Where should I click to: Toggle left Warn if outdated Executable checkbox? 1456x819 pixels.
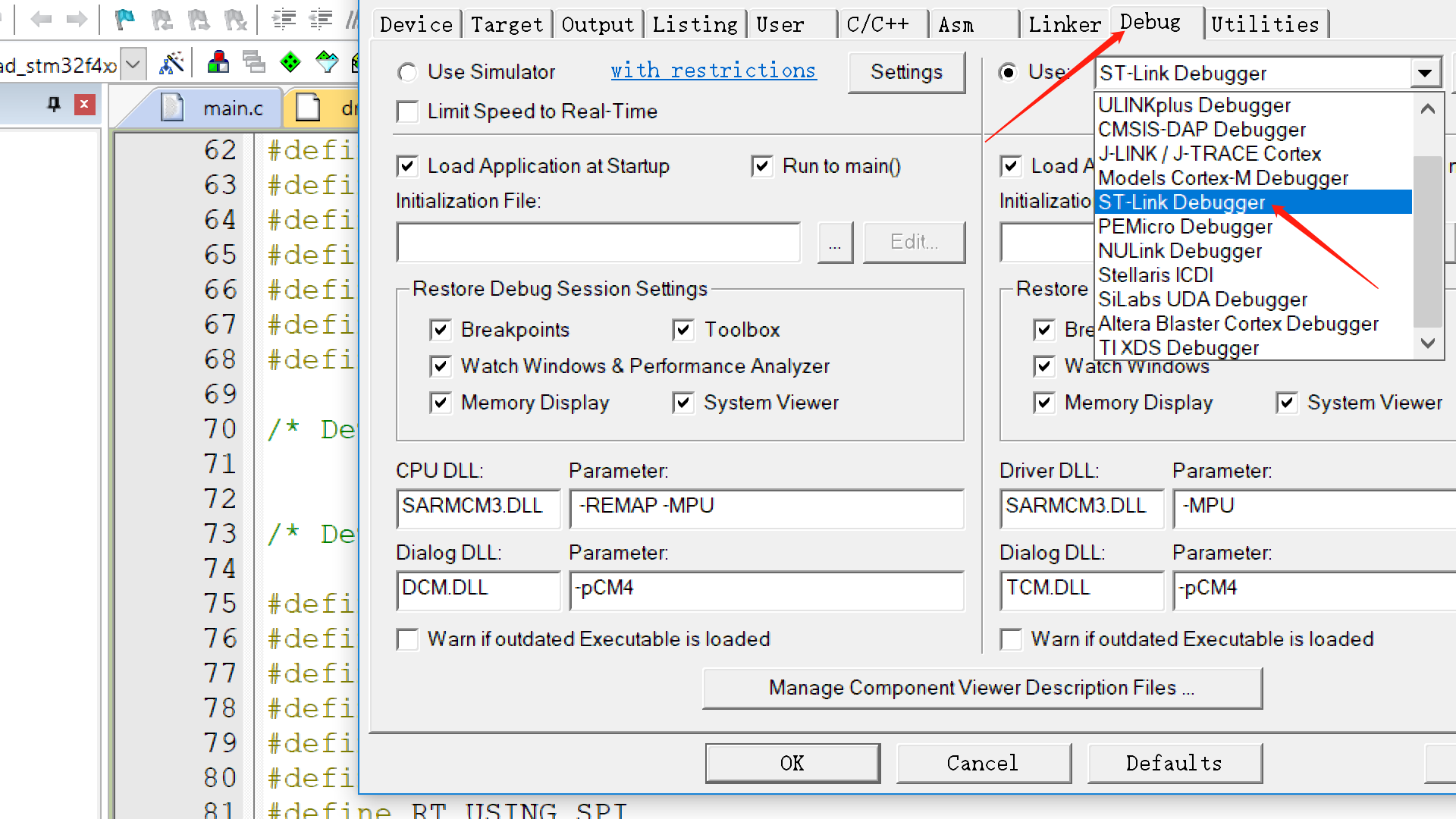[407, 639]
